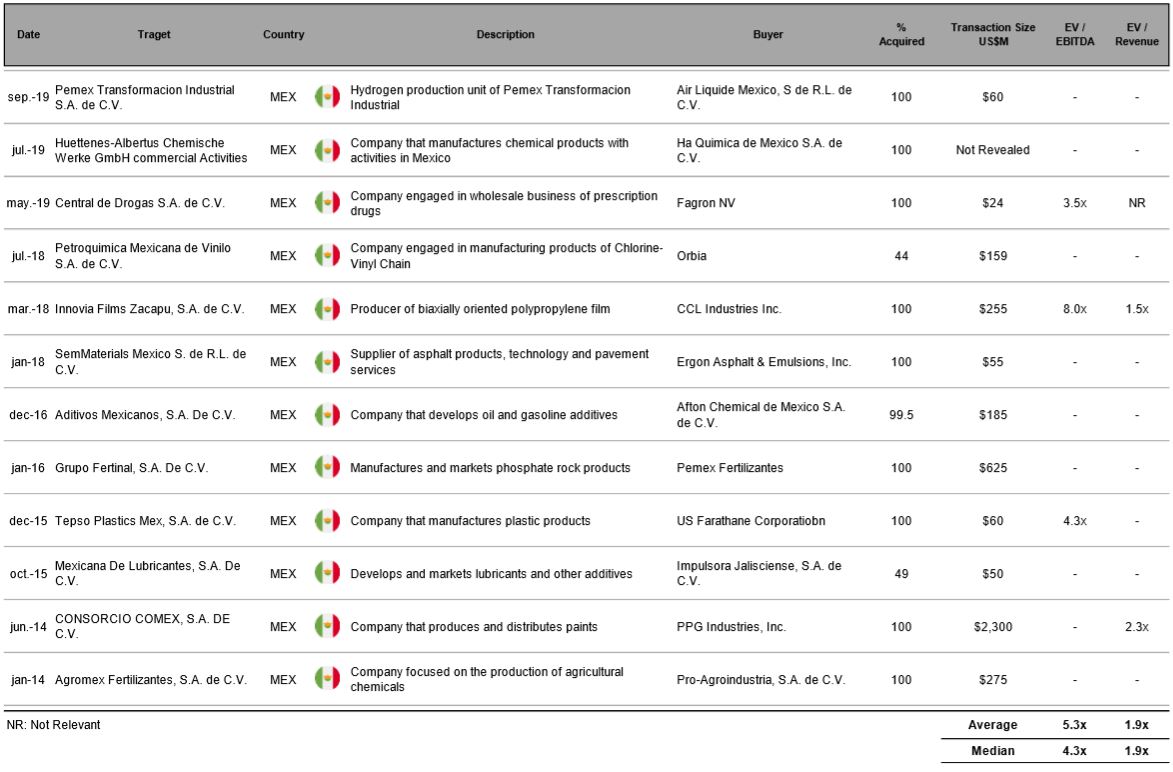The height and width of the screenshot is (772, 1173).
Task: Click buyer US Farathane Corporatiobn
Action: [751, 521]
